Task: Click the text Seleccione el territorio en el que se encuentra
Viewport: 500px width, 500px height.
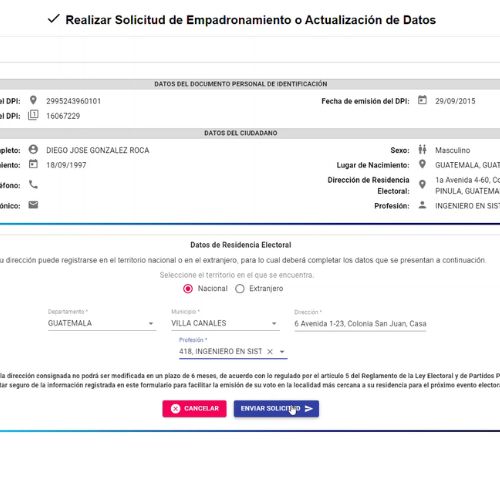Action: click(237, 275)
